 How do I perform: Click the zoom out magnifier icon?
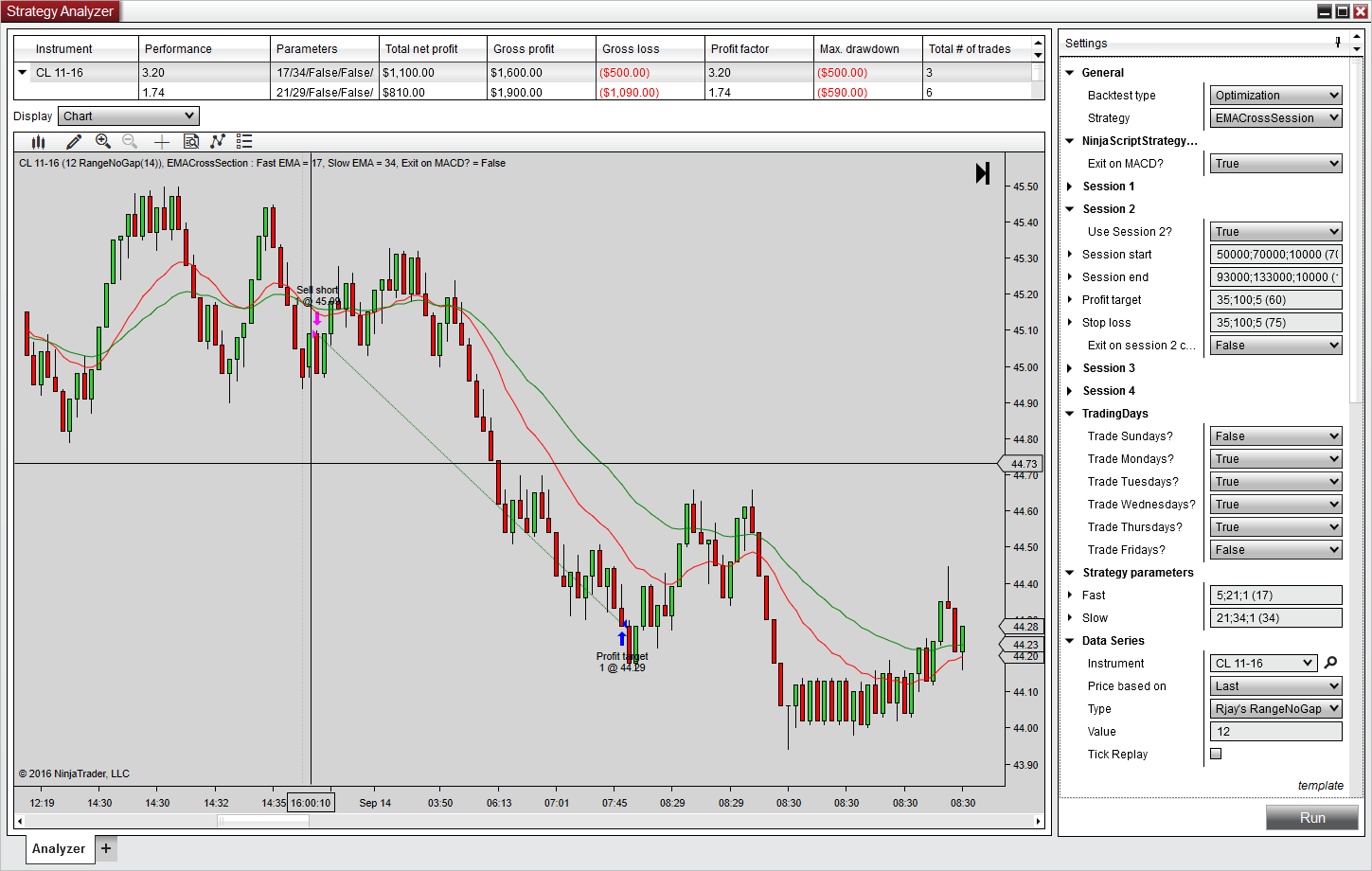131,142
